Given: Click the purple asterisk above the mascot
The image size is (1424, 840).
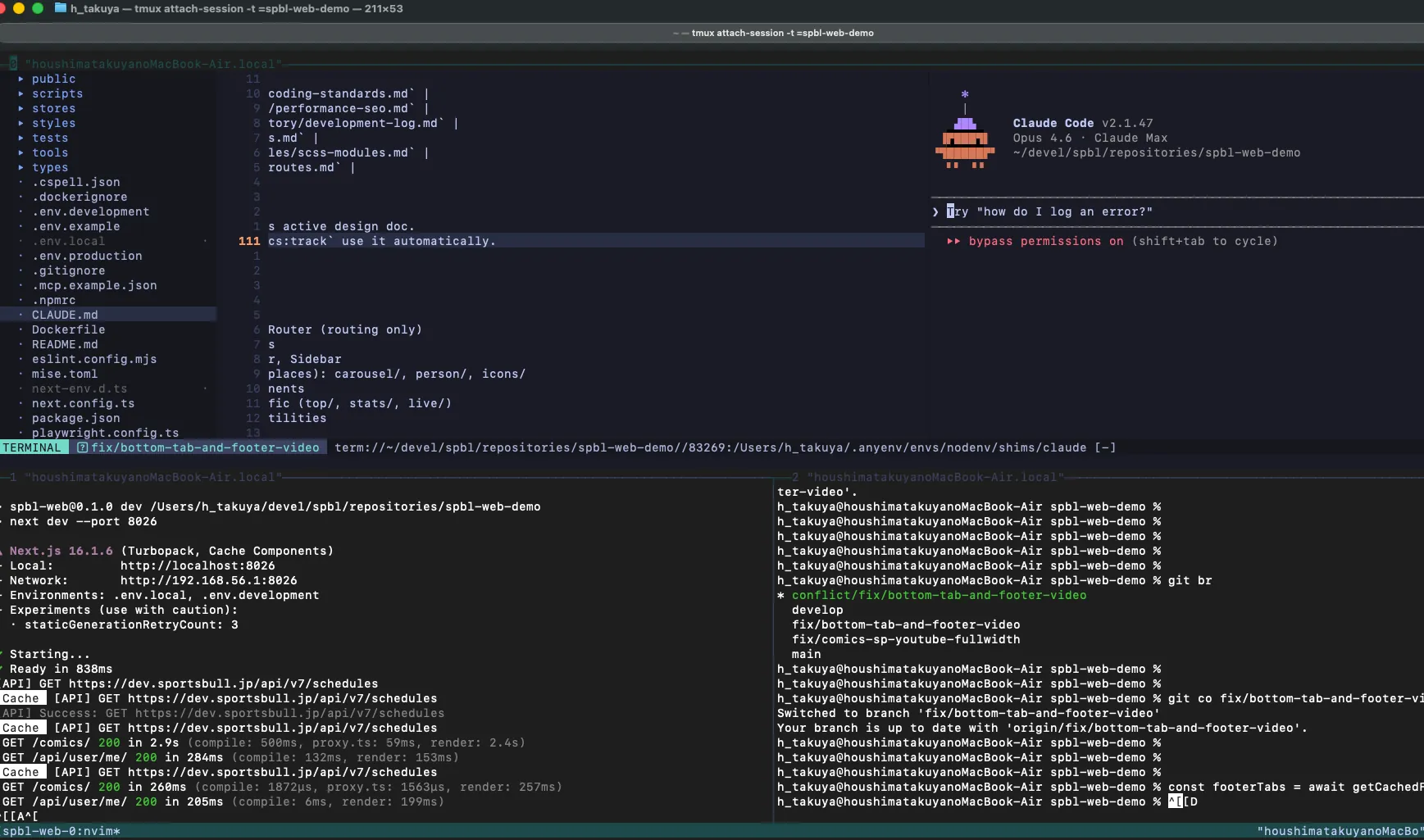Looking at the screenshot, I should tap(965, 94).
